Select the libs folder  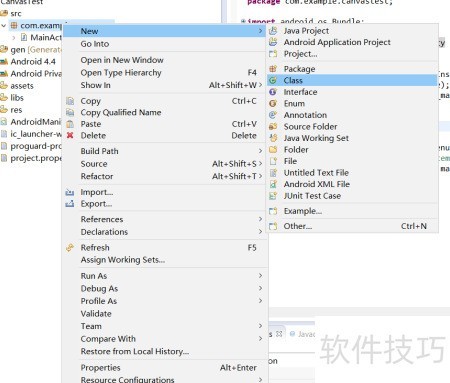[17, 98]
